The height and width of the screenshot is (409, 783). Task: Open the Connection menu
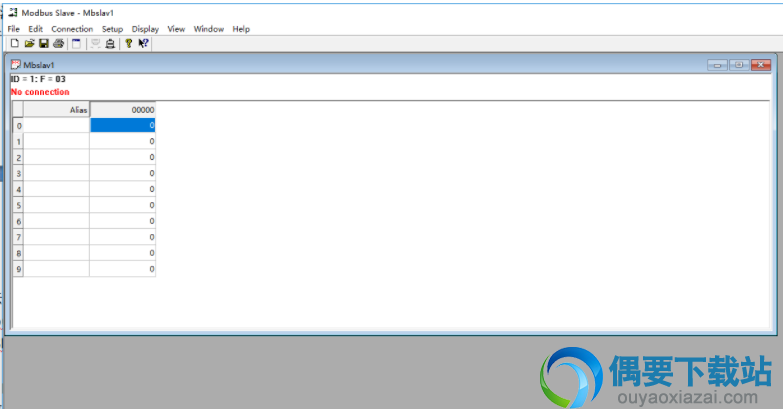point(72,29)
